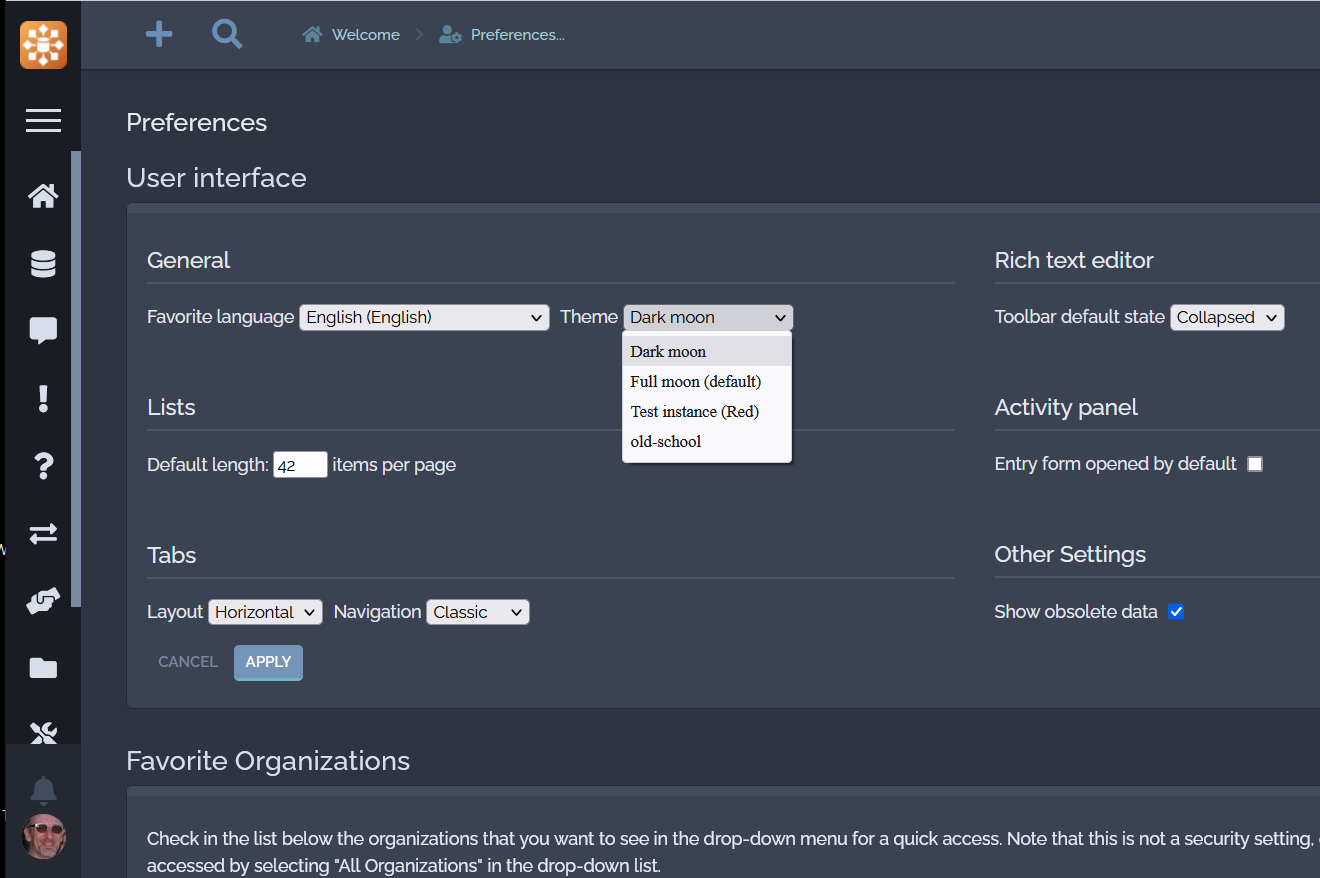Click the plus icon to create new object
Image resolution: width=1320 pixels, height=878 pixels.
point(159,35)
